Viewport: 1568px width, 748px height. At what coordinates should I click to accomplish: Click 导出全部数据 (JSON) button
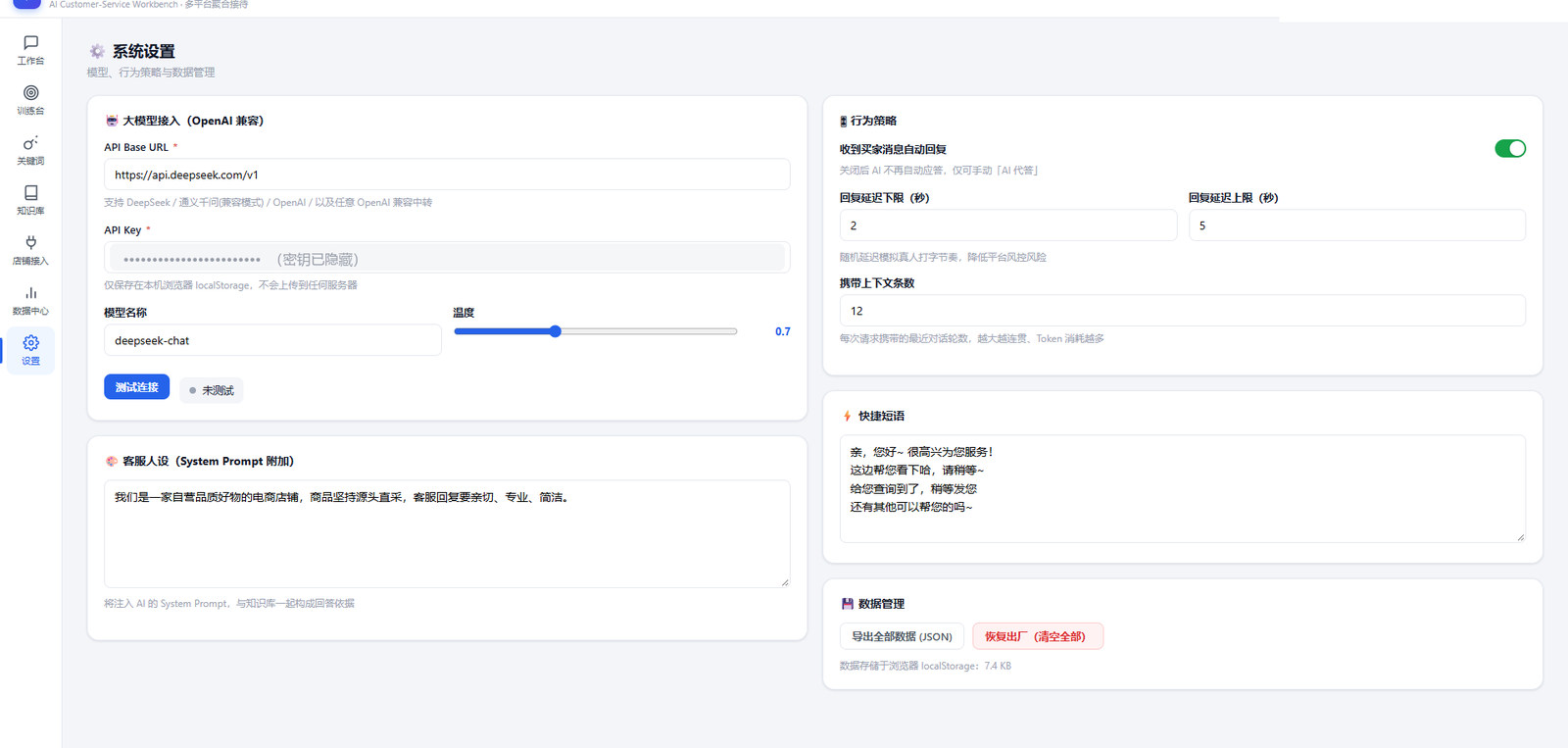point(902,636)
